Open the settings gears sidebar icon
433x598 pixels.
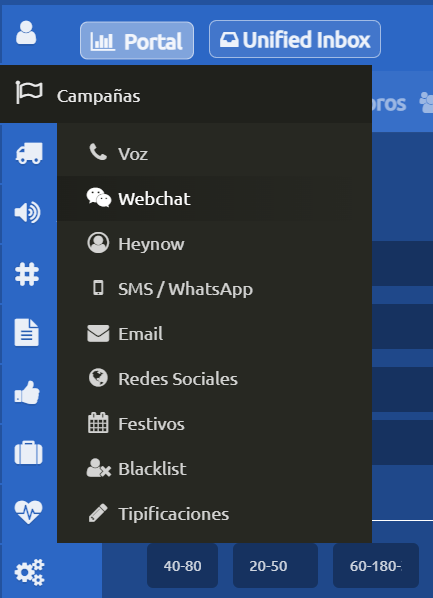[29, 572]
